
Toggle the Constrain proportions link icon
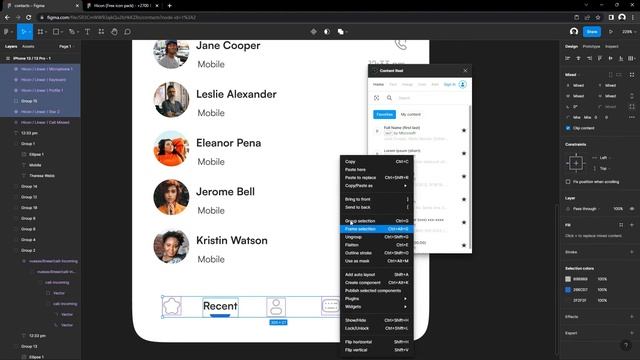pyautogui.click(x=632, y=96)
